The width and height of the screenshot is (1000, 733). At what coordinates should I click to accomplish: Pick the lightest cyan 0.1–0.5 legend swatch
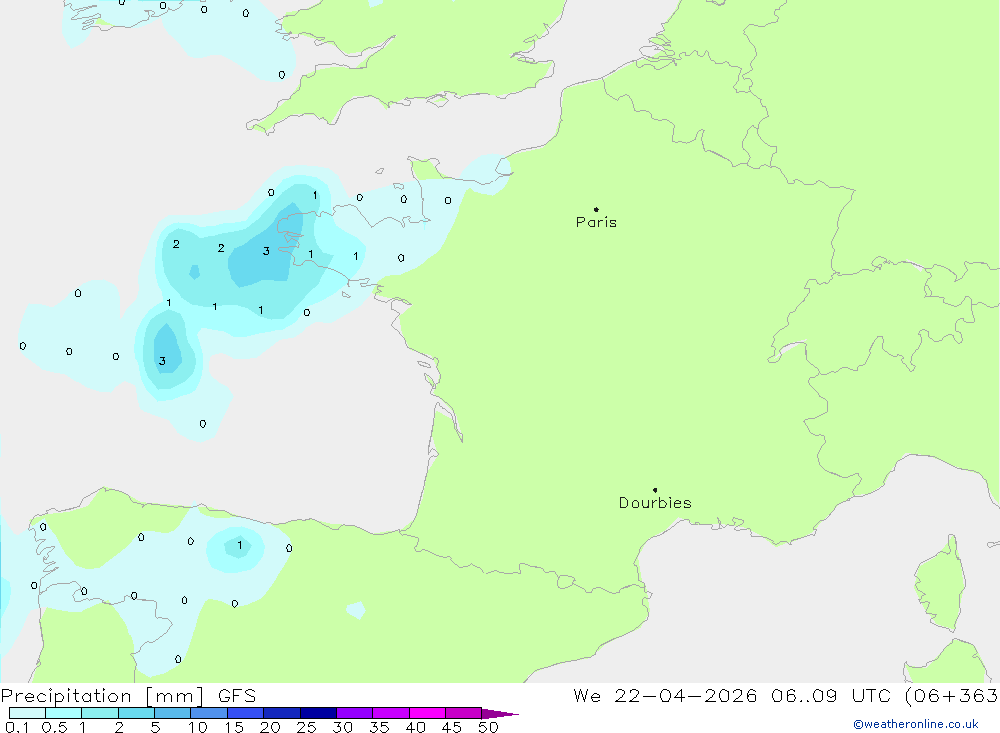pyautogui.click(x=27, y=713)
